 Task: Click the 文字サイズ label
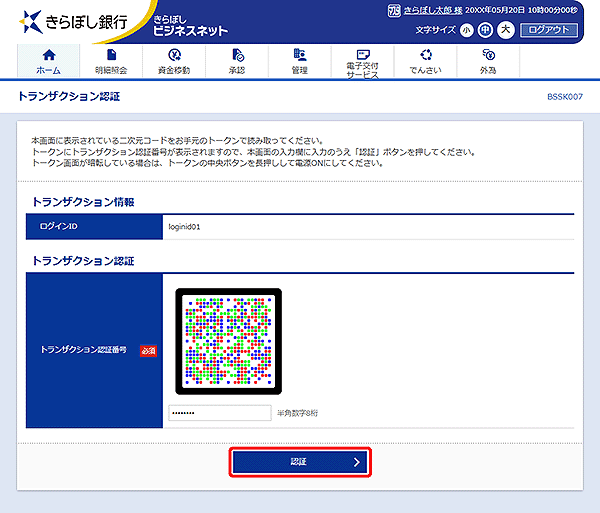(435, 30)
